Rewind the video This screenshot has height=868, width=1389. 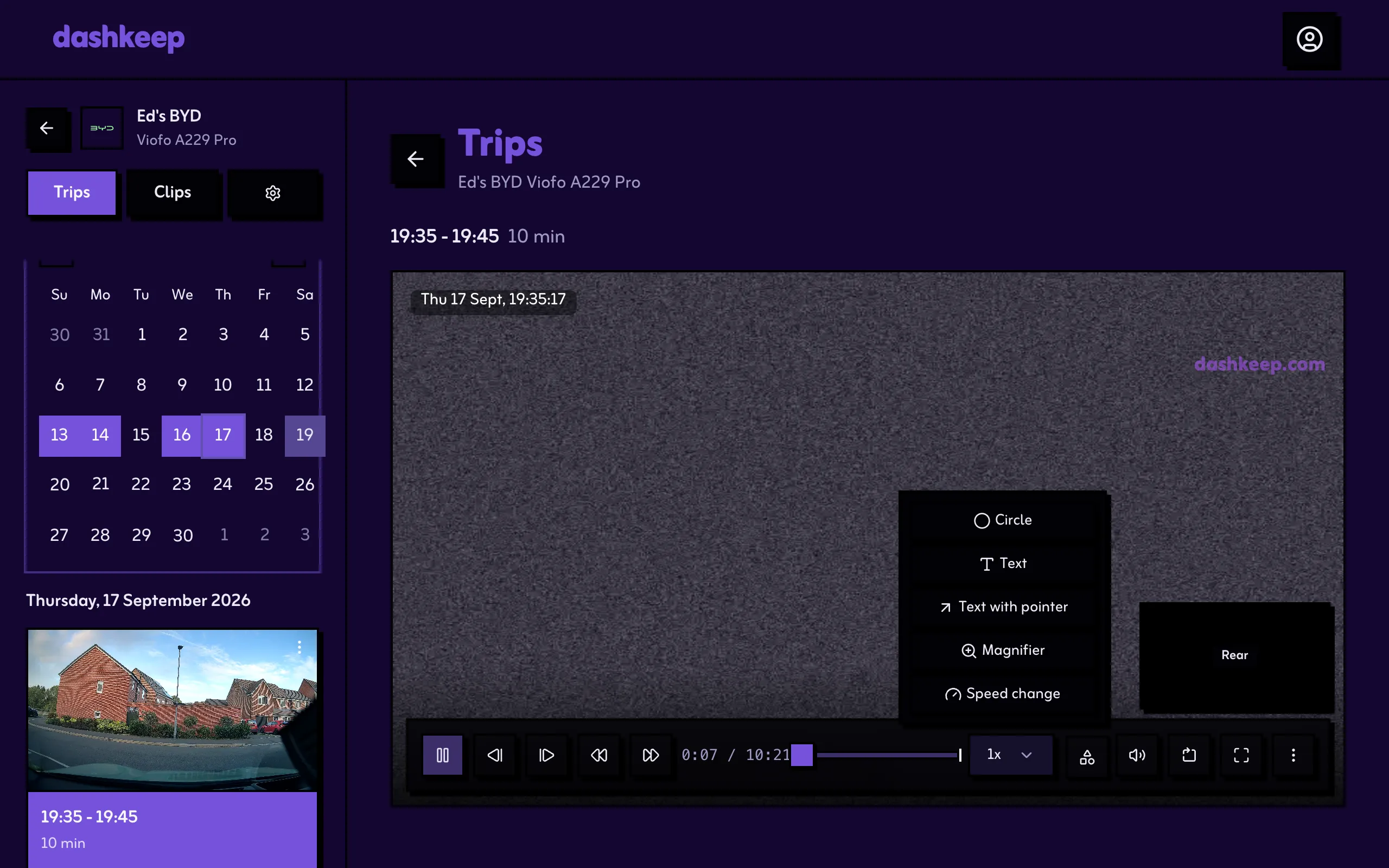[598, 755]
